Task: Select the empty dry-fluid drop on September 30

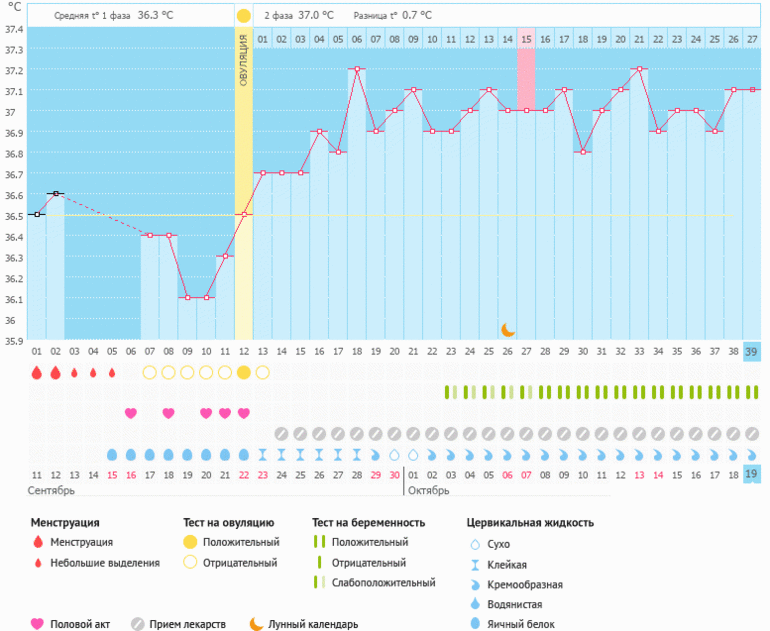Action: pyautogui.click(x=394, y=454)
